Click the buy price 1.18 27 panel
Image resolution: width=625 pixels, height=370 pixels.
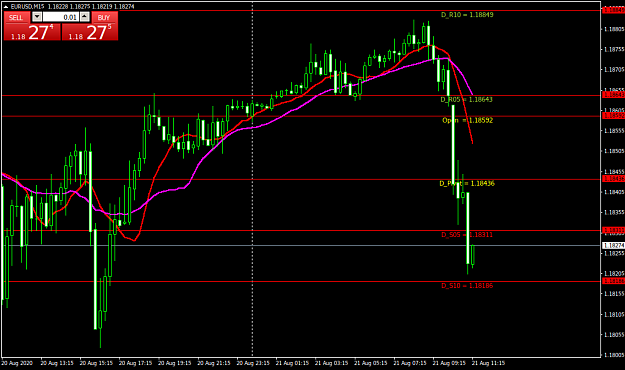tap(90, 32)
